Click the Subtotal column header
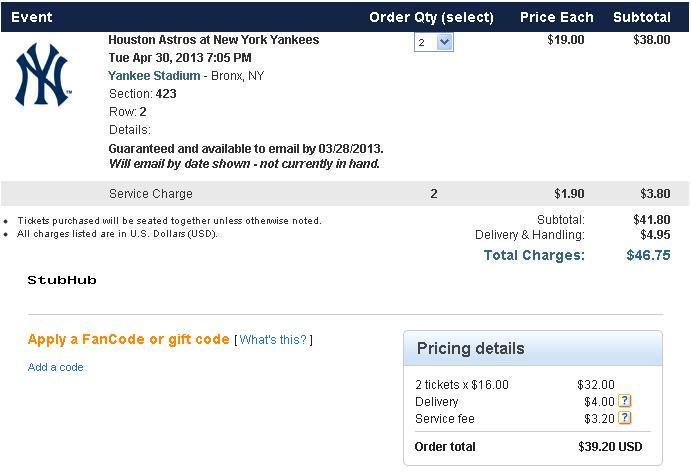691x473 pixels. point(642,17)
